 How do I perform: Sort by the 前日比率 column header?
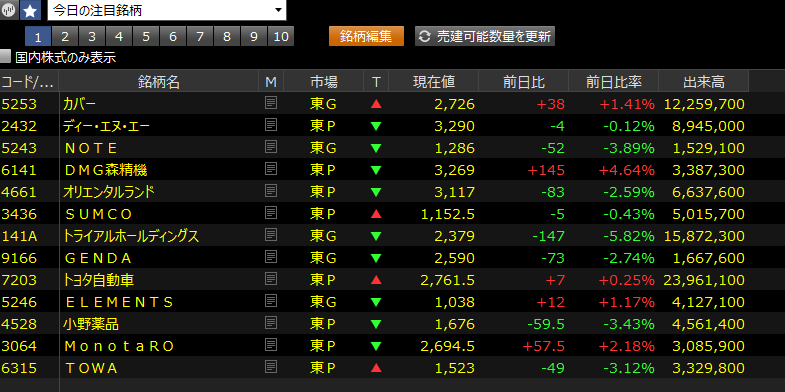(x=613, y=81)
